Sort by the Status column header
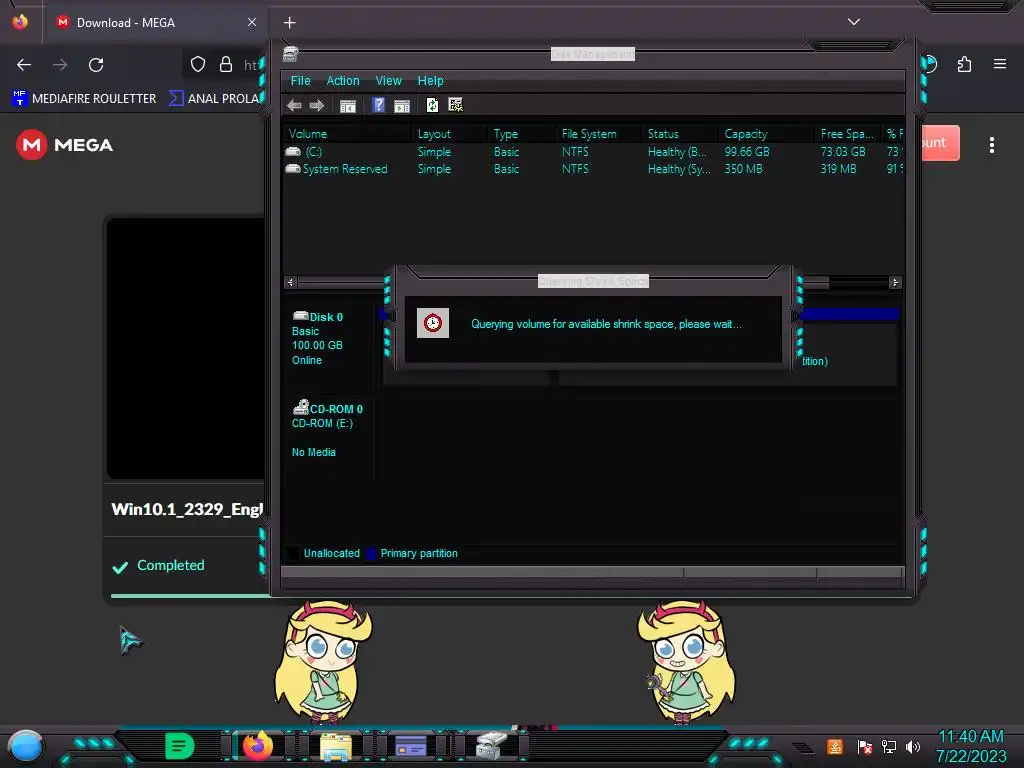Viewport: 1024px width, 768px height. (680, 134)
